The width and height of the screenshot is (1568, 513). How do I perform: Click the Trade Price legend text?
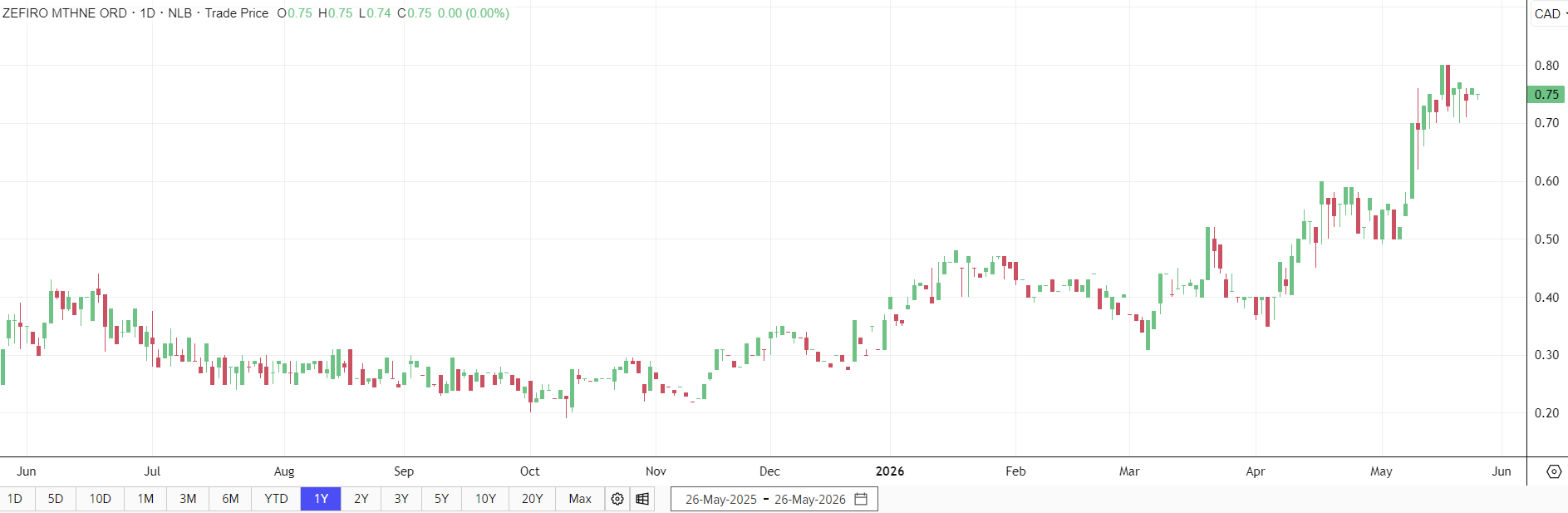[x=237, y=13]
